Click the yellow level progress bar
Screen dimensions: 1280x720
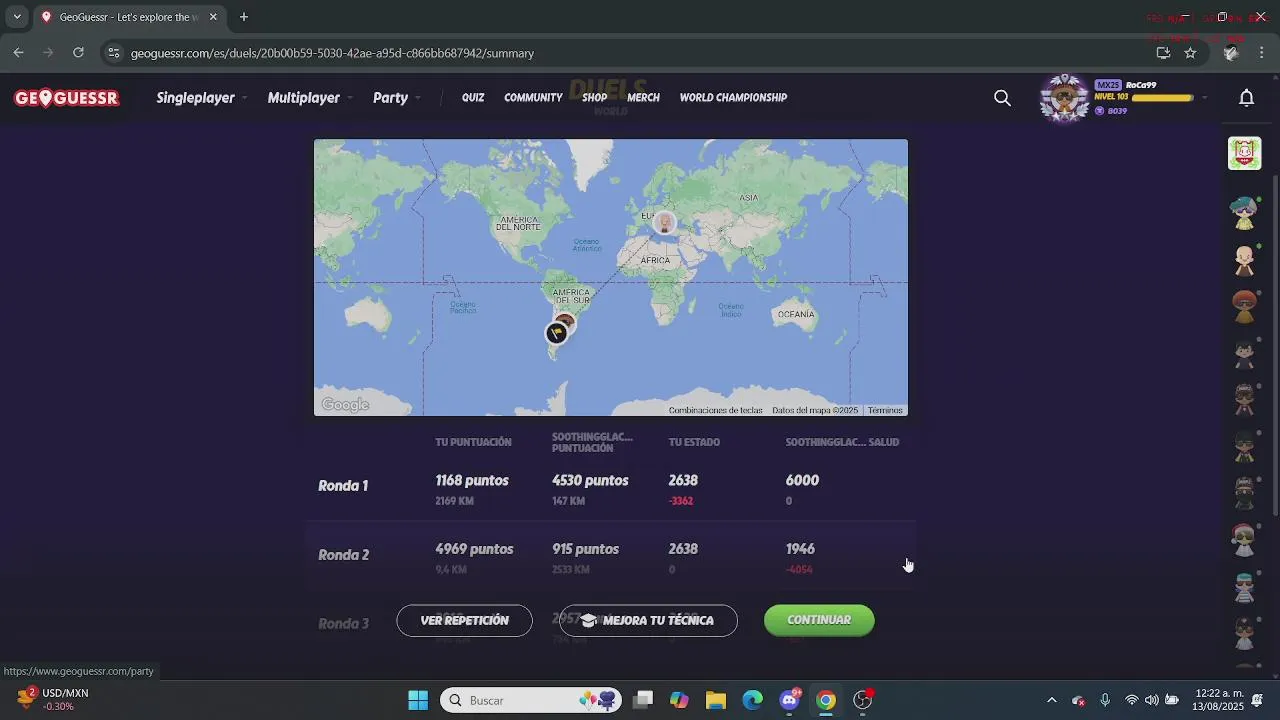pyautogui.click(x=1160, y=98)
